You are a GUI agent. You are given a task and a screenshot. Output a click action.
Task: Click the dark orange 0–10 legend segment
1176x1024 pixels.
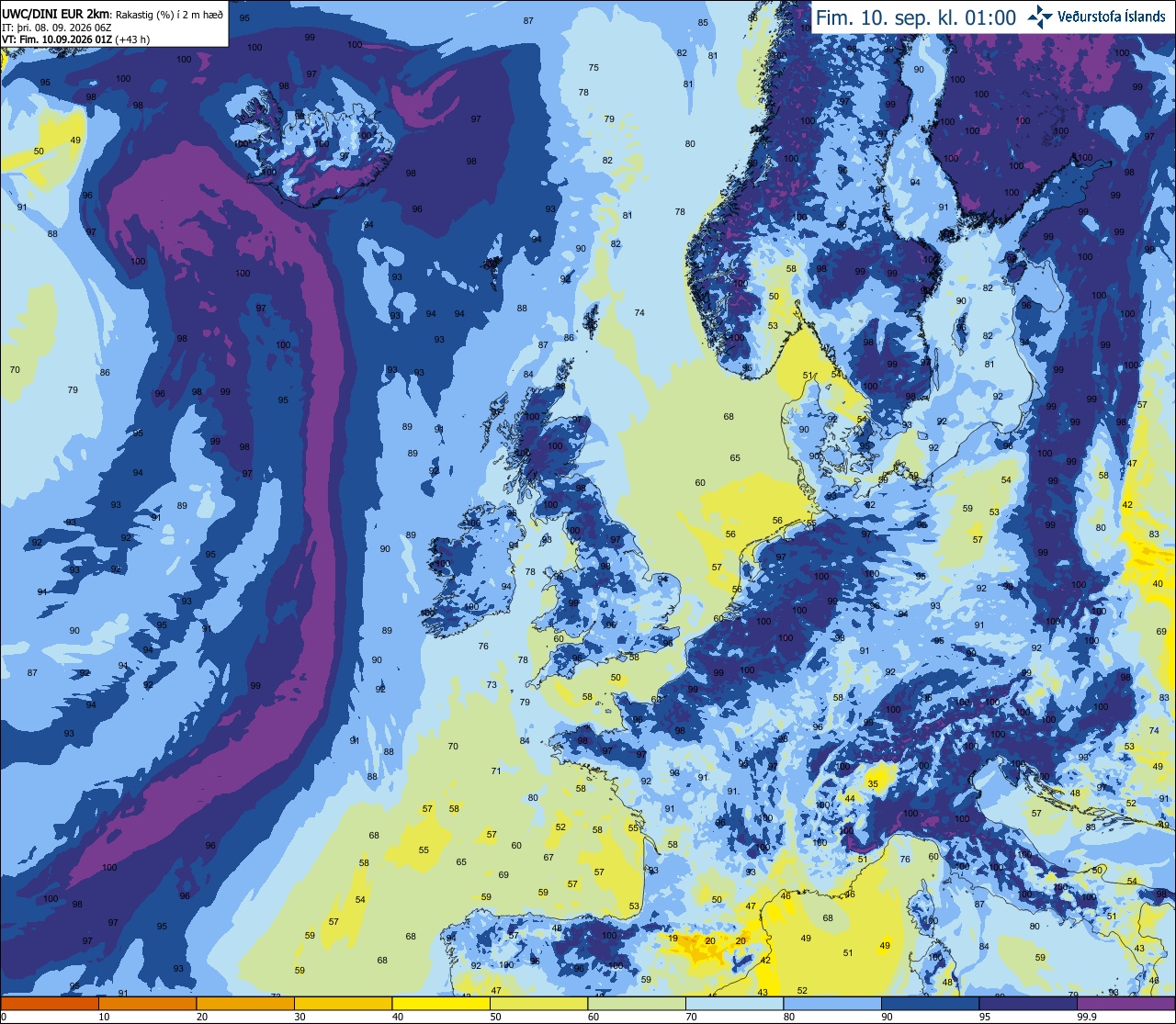pyautogui.click(x=50, y=1003)
